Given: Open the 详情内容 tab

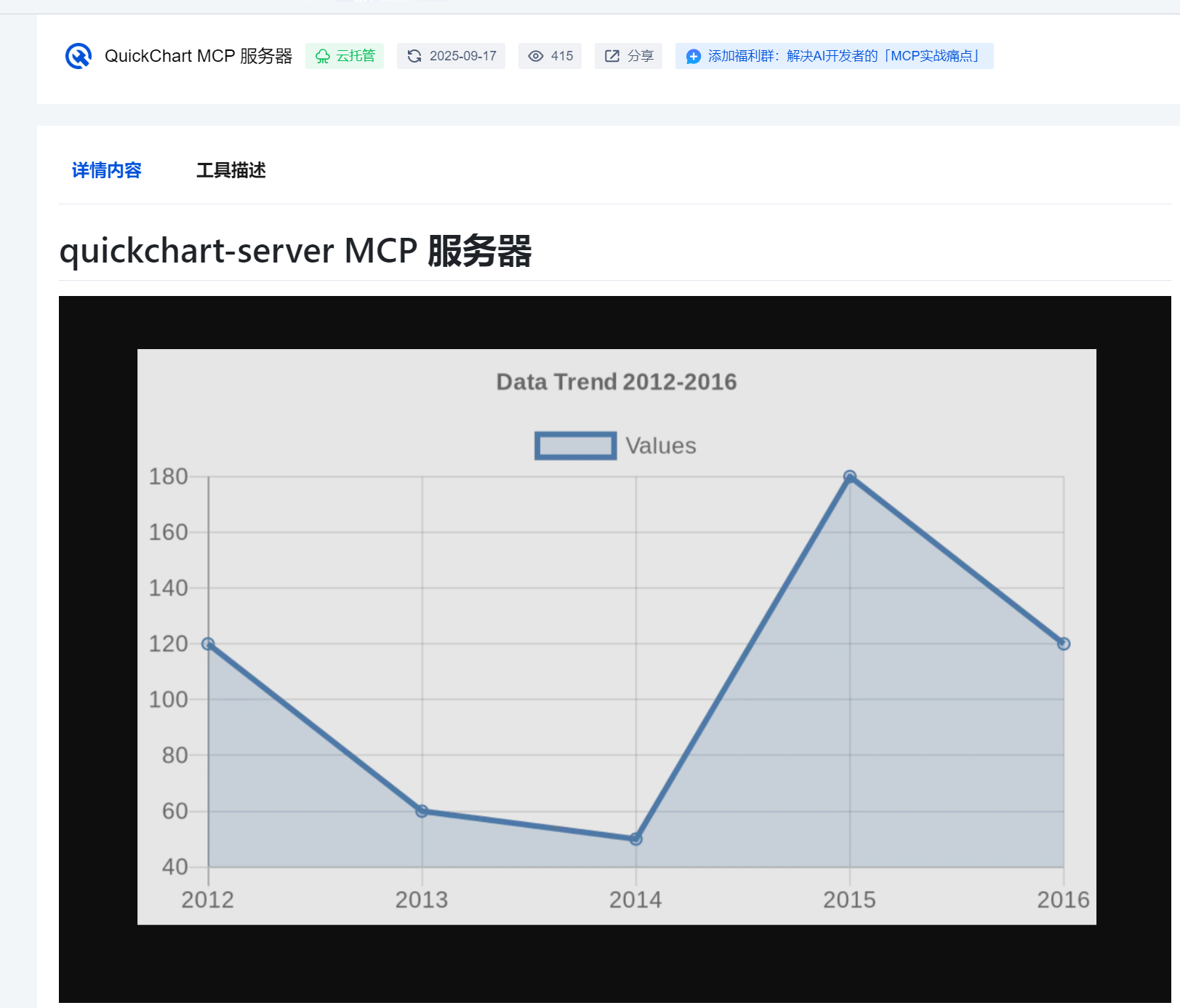Looking at the screenshot, I should [106, 170].
